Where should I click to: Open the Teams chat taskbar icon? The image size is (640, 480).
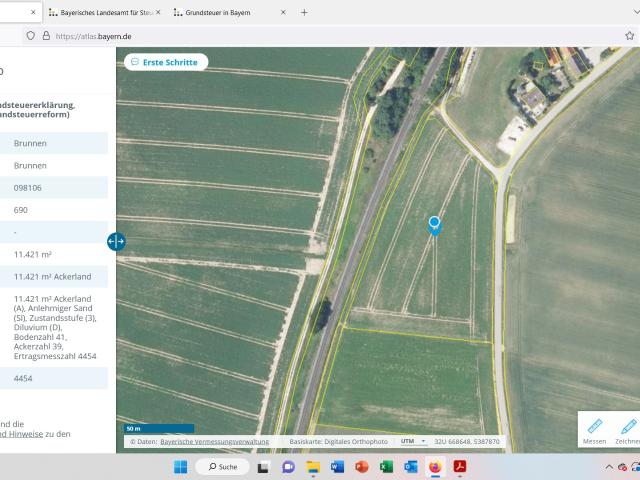click(x=288, y=467)
